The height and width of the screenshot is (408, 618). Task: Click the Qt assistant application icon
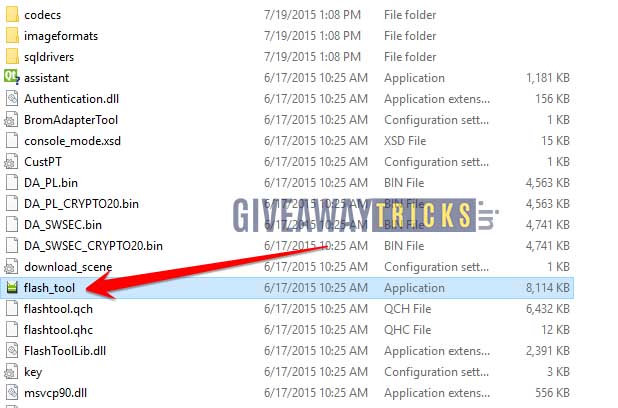pyautogui.click(x=11, y=77)
